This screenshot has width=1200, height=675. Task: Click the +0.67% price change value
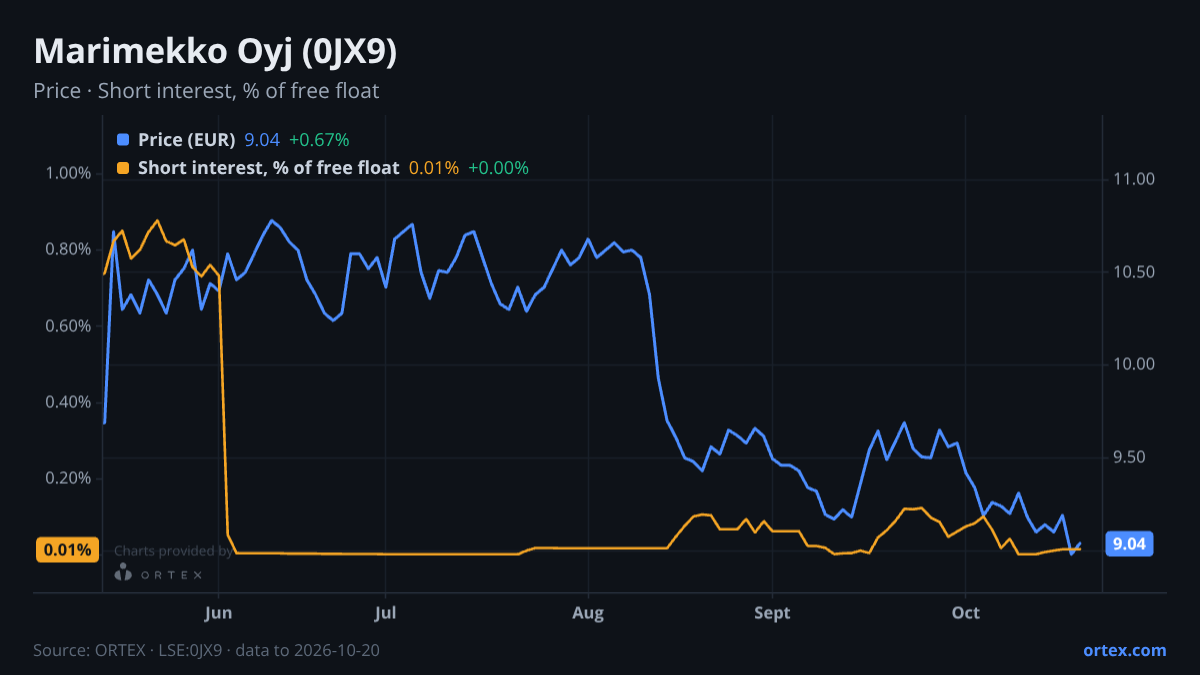coord(319,140)
